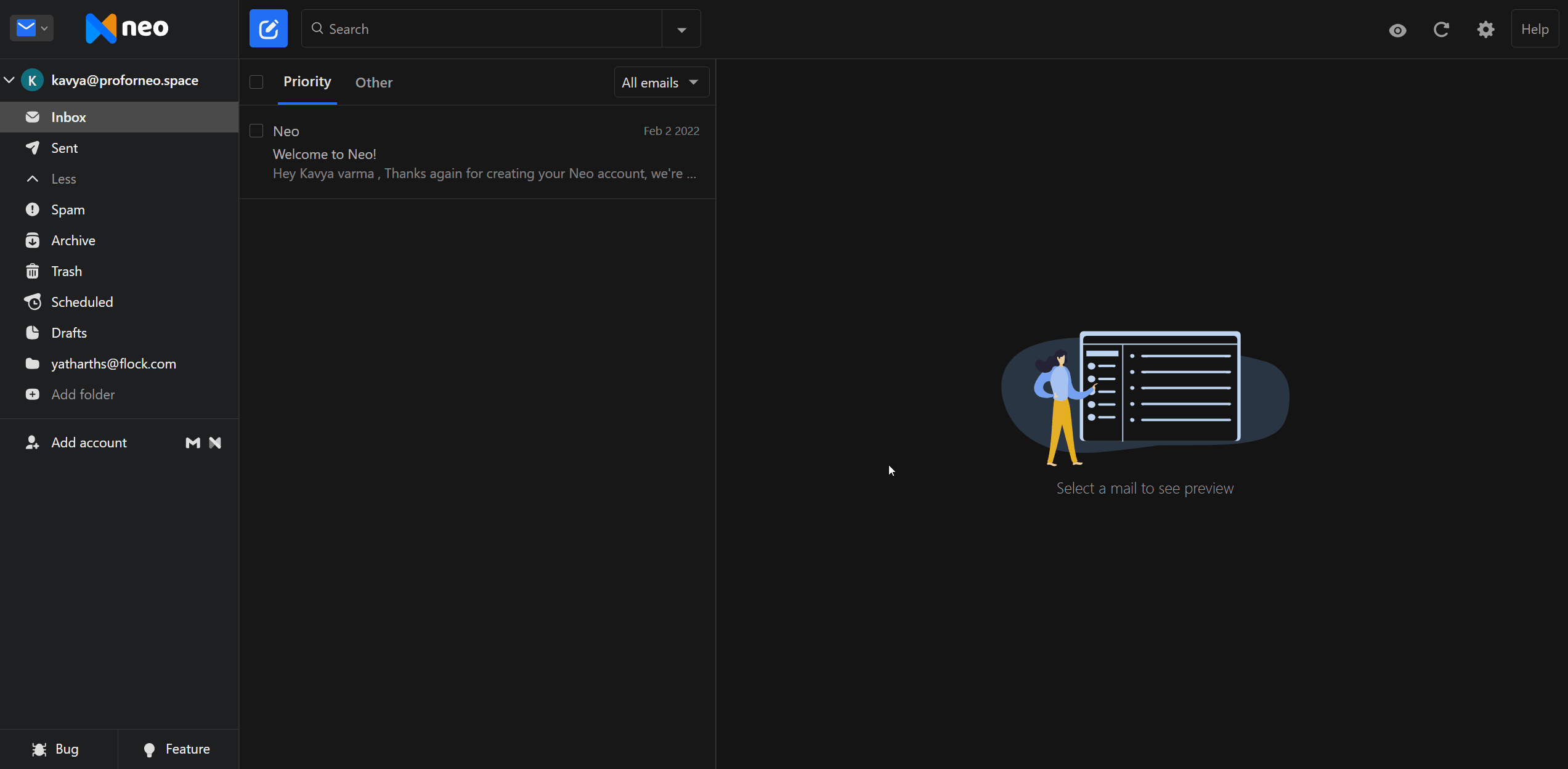Open the Scheduled folder
Viewport: 1568px width, 769px height.
tap(82, 302)
